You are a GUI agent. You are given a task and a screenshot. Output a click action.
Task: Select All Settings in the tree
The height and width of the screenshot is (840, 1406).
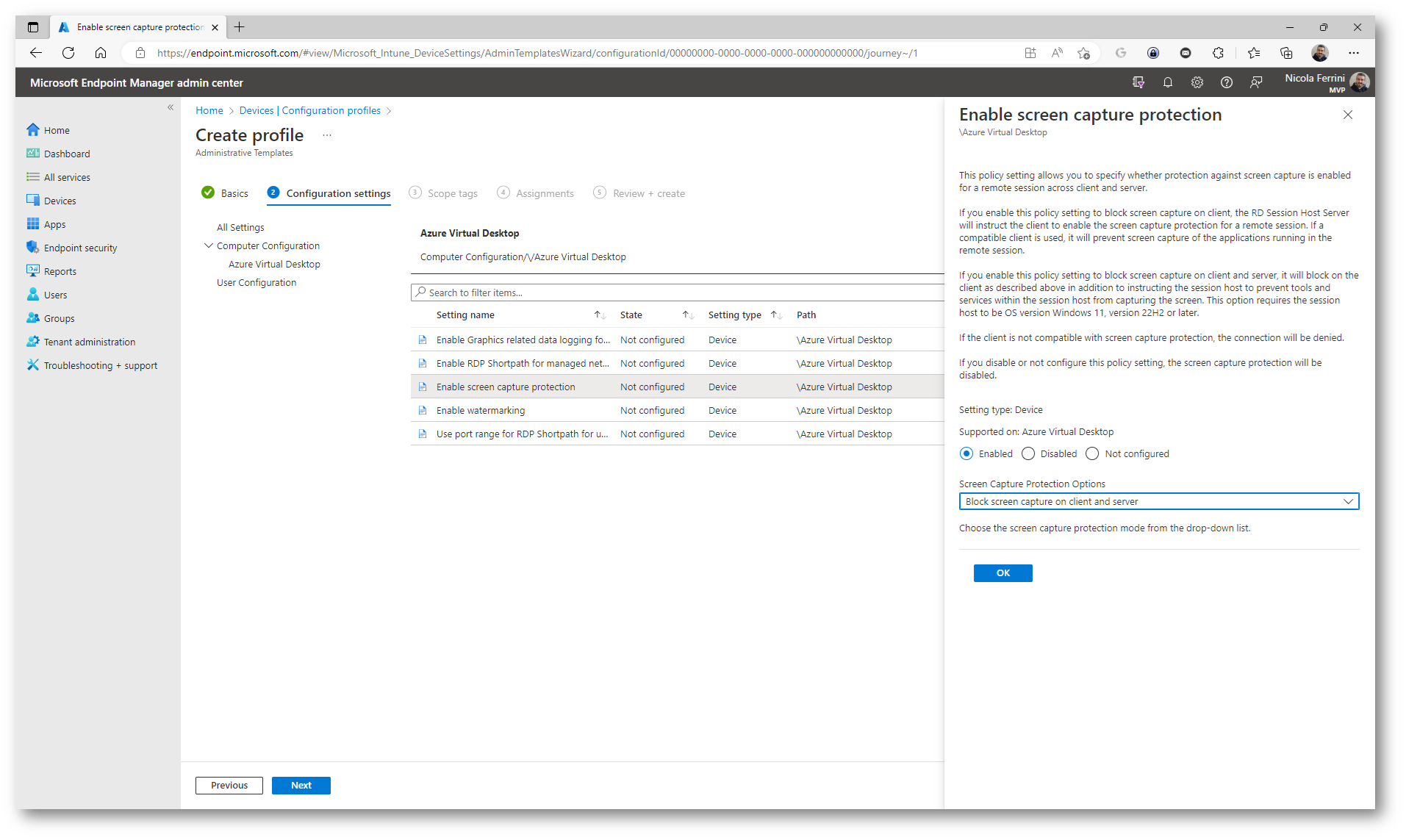pyautogui.click(x=240, y=227)
